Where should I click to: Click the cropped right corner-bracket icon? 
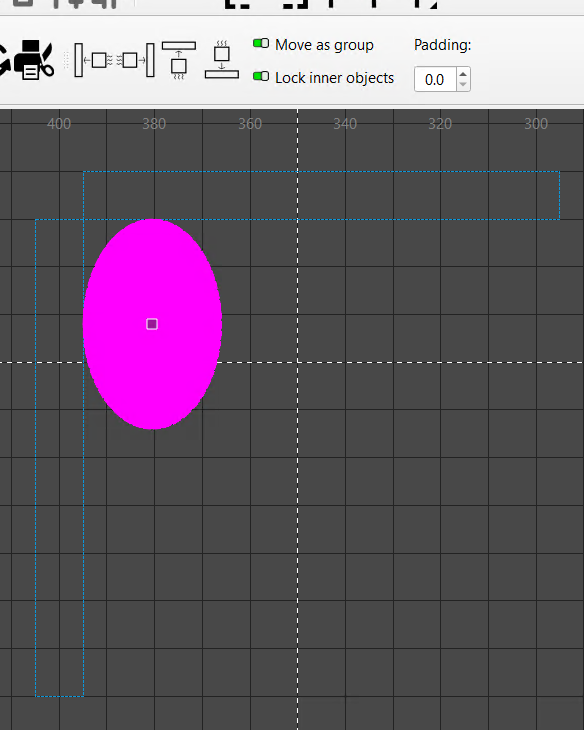click(296, 5)
